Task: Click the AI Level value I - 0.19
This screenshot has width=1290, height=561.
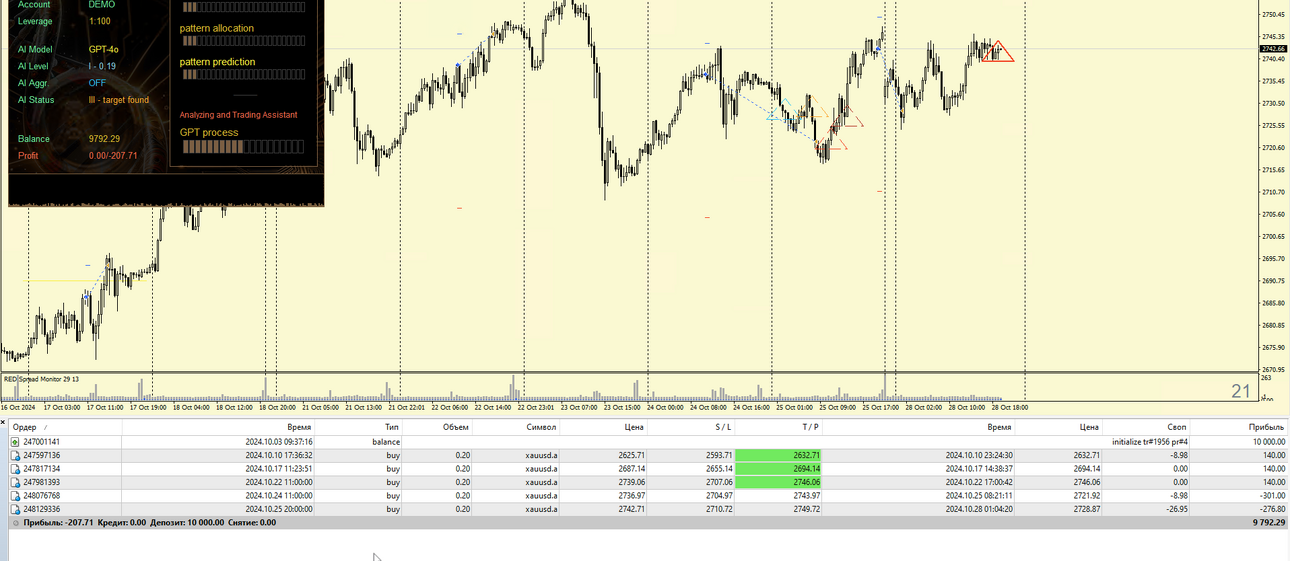Action: click(x=102, y=66)
